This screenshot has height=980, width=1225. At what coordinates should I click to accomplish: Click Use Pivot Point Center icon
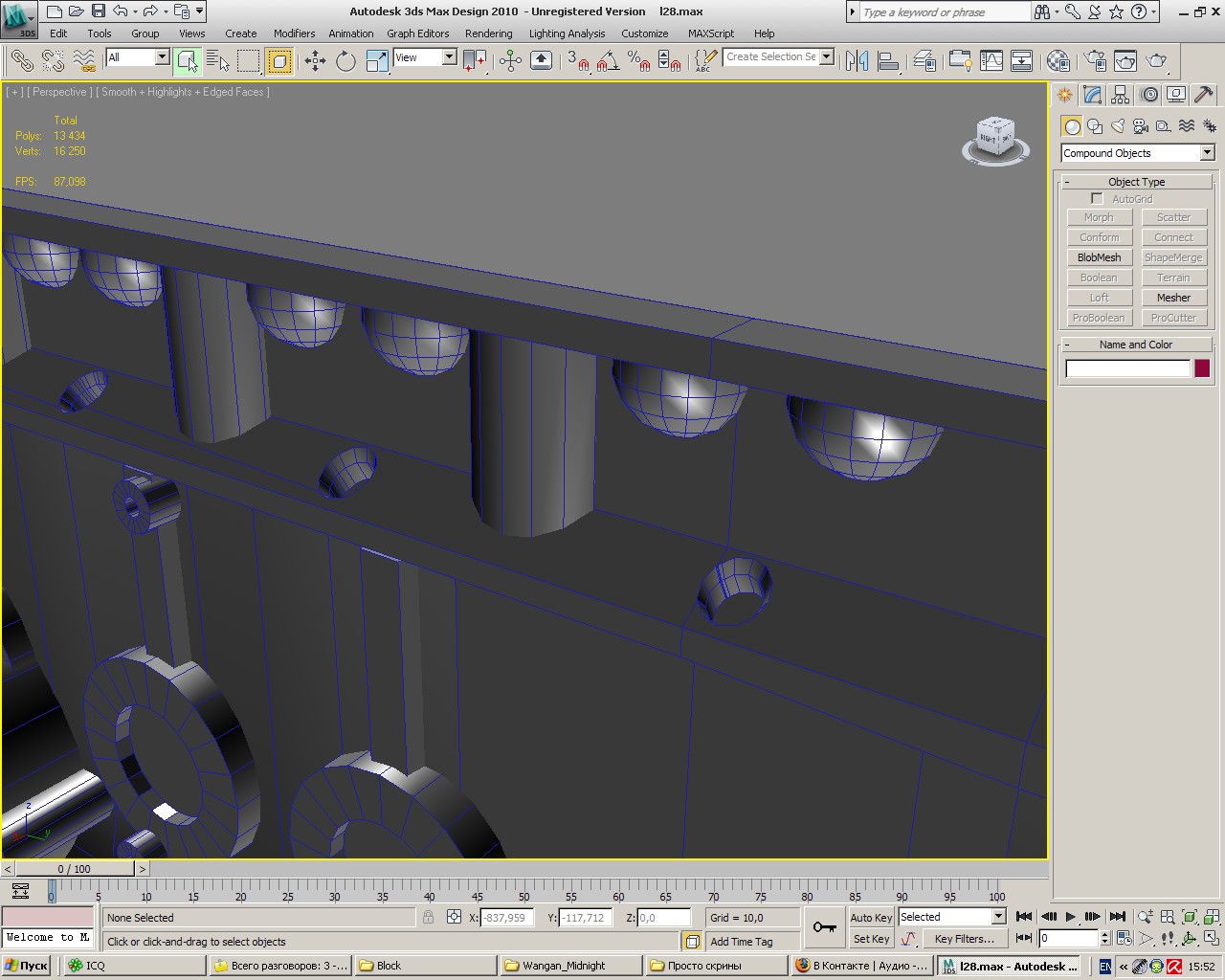tap(475, 61)
